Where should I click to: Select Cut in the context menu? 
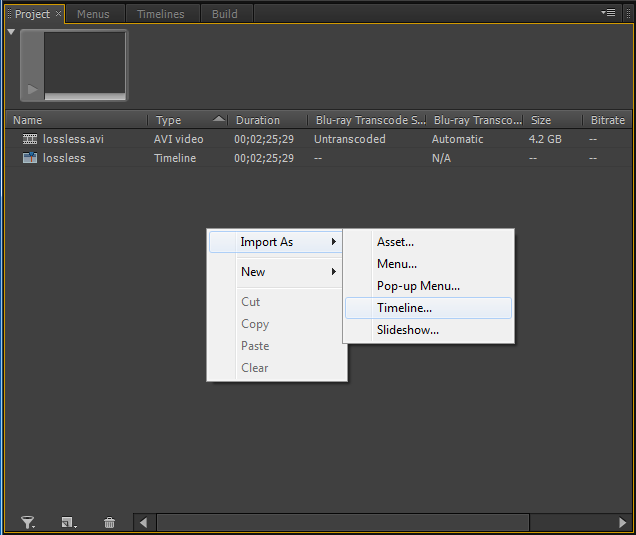coord(276,301)
